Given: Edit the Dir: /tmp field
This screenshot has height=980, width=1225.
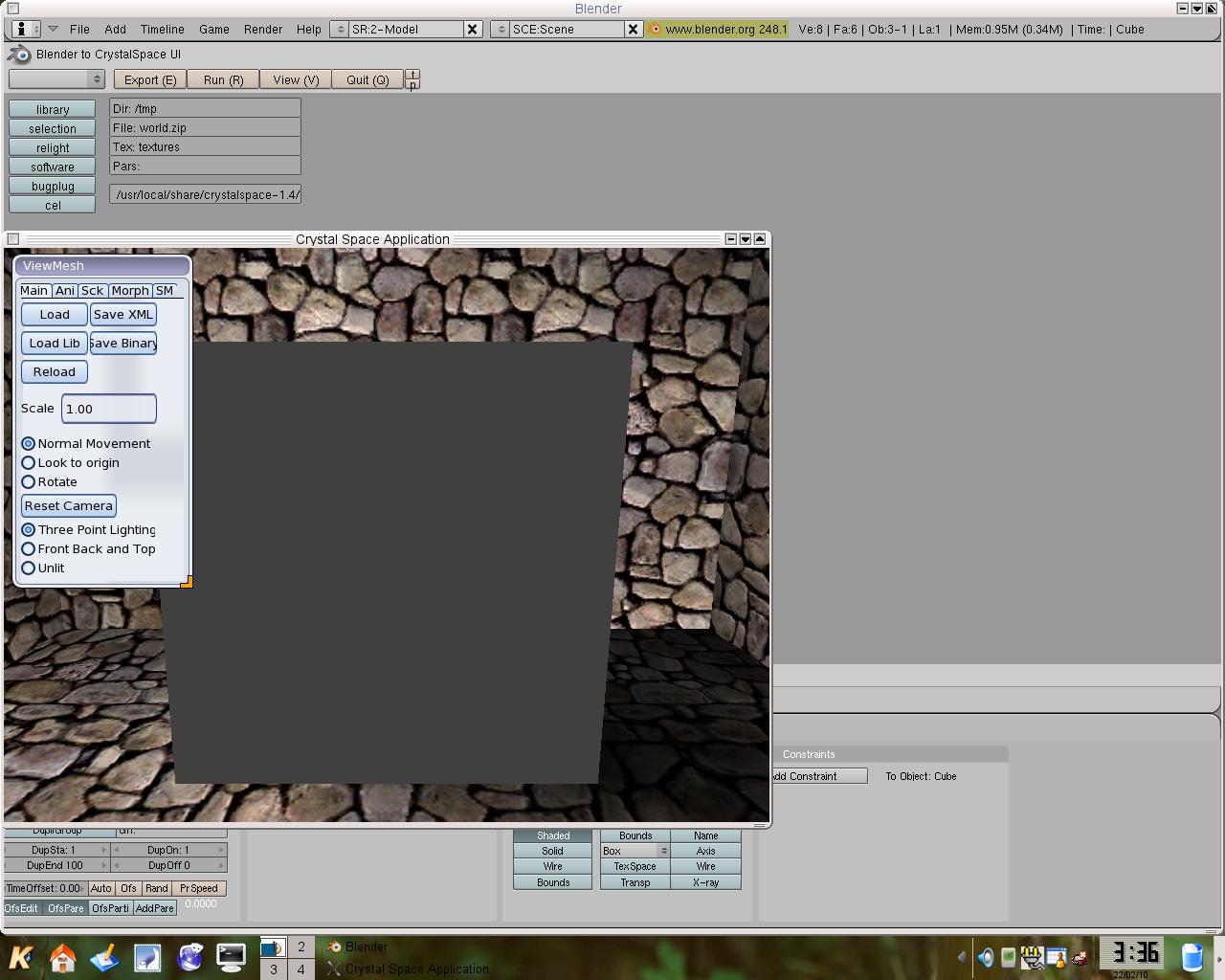Looking at the screenshot, I should (205, 108).
